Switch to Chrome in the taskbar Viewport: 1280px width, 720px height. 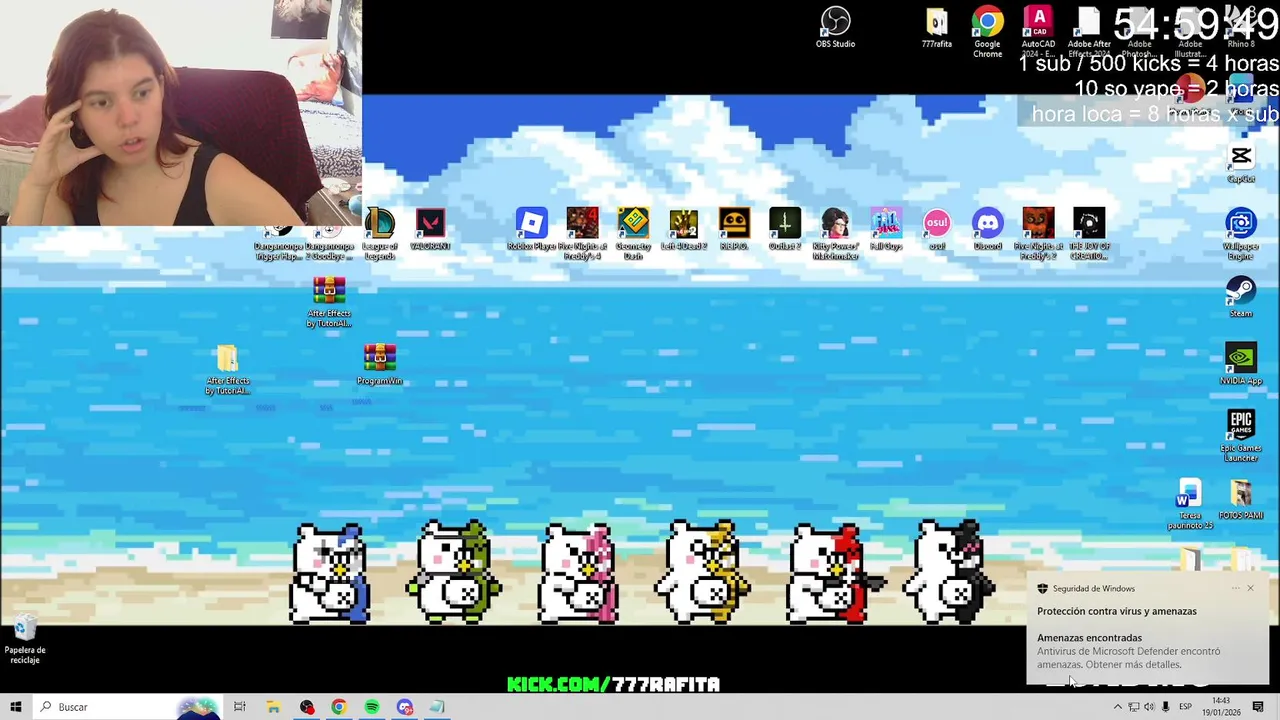(x=339, y=707)
